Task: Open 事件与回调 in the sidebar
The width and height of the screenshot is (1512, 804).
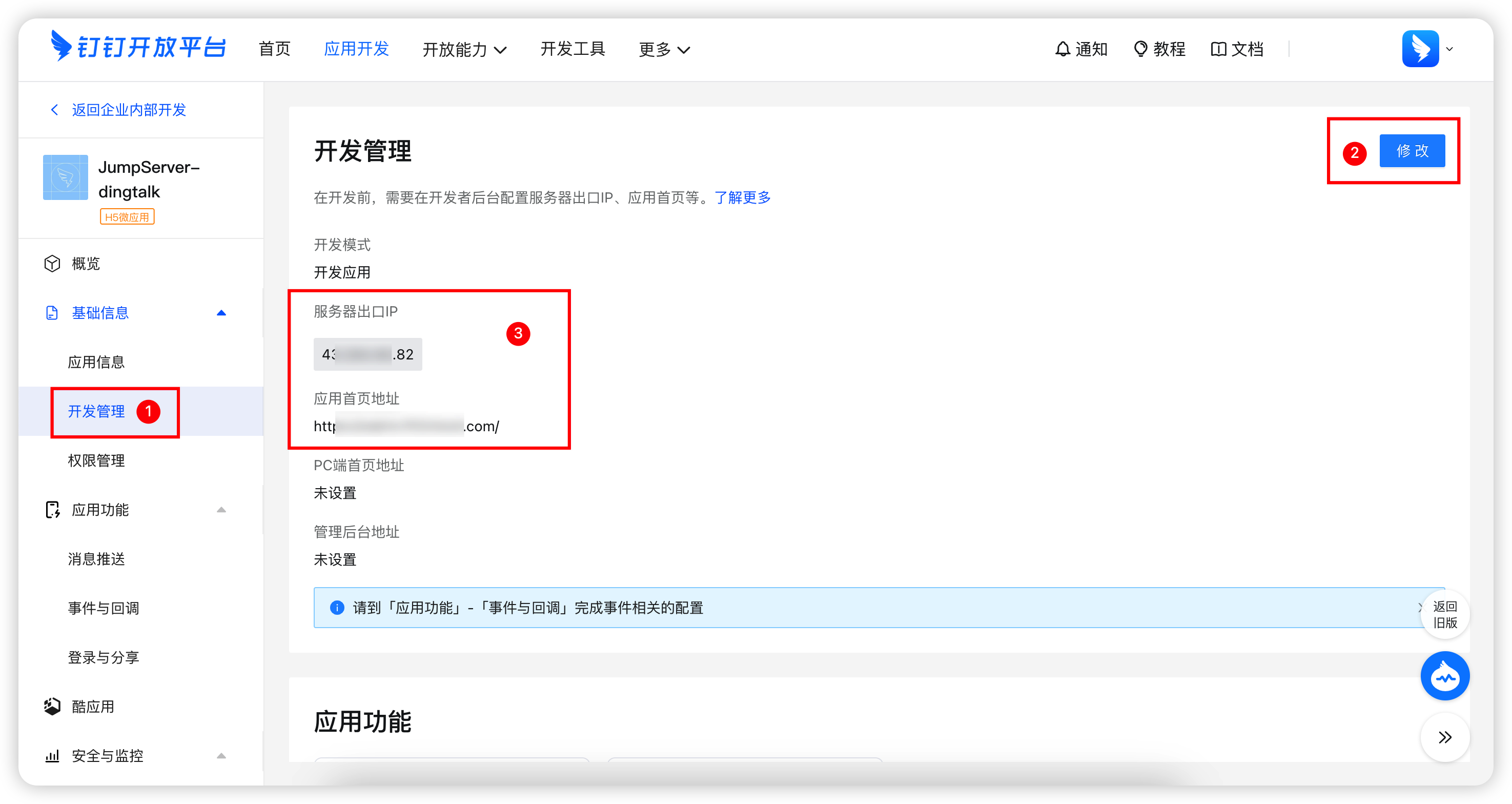Action: click(x=104, y=608)
